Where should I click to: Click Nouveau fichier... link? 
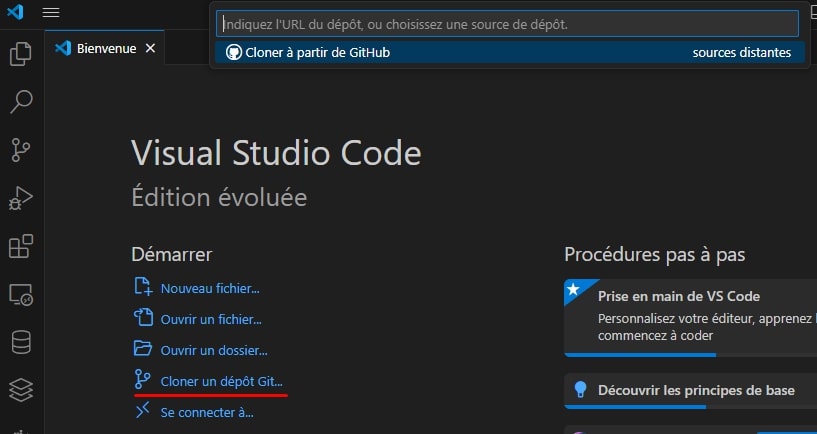click(210, 289)
